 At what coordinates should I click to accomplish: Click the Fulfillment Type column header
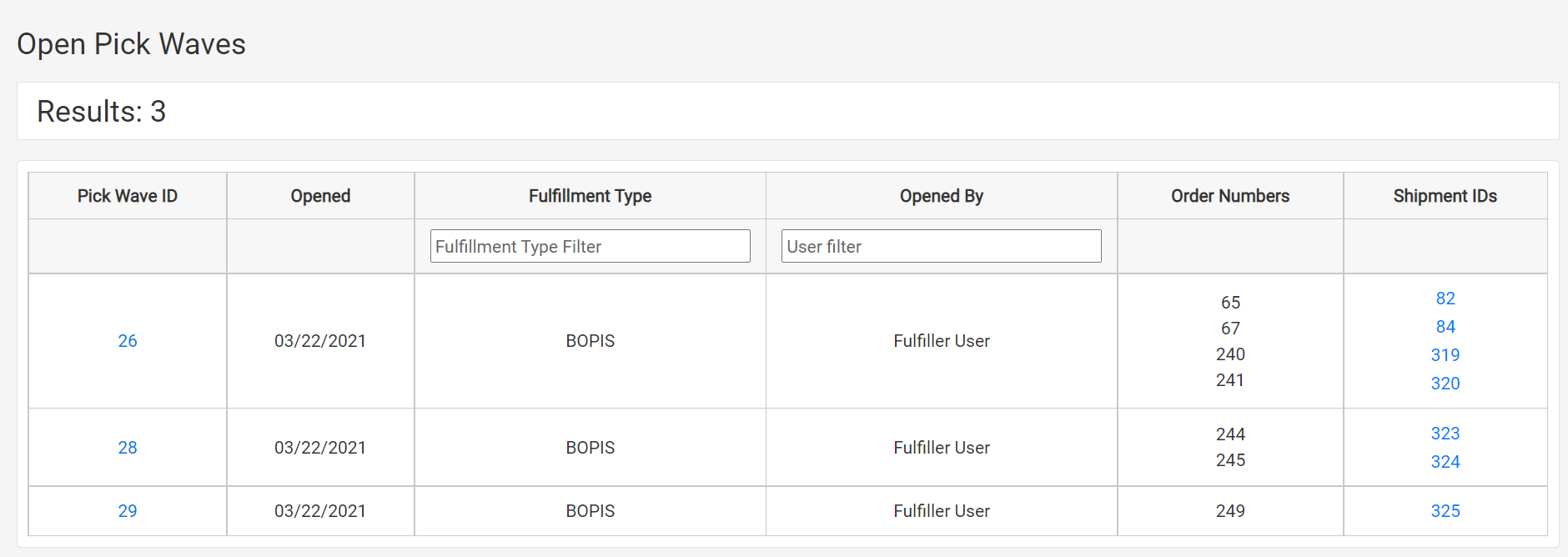[590, 196]
